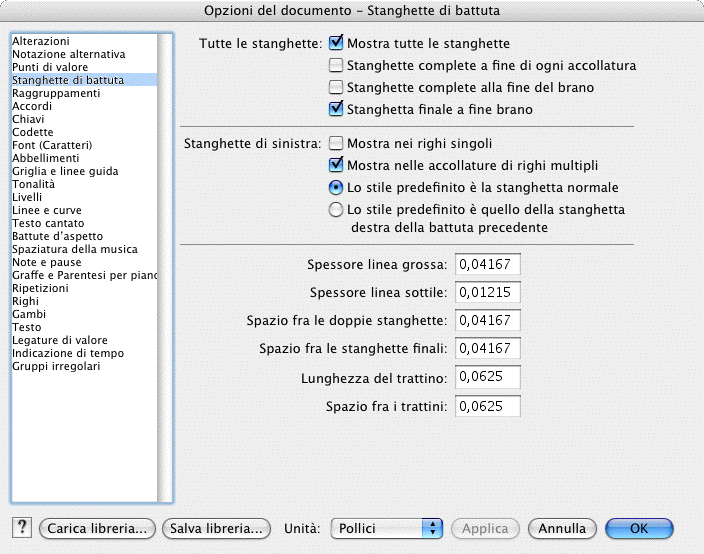
Task: Select 'Gruppi irregolari' in the list
Action: tap(56, 366)
